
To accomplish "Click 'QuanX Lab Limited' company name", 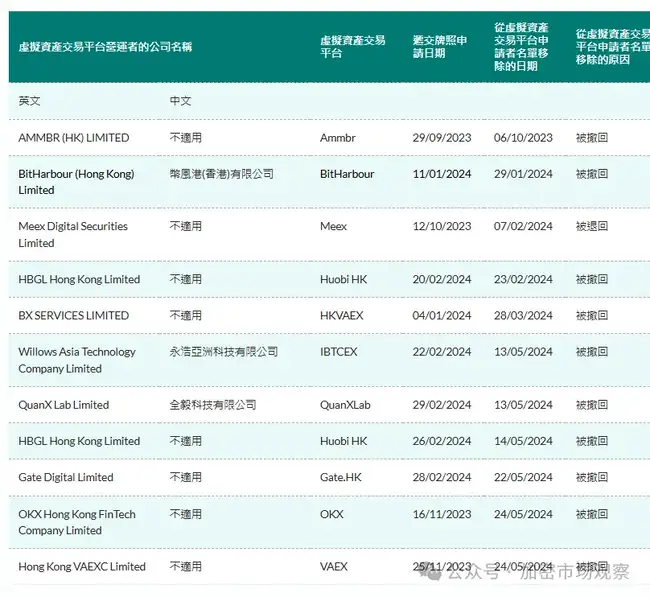I will tap(64, 405).
